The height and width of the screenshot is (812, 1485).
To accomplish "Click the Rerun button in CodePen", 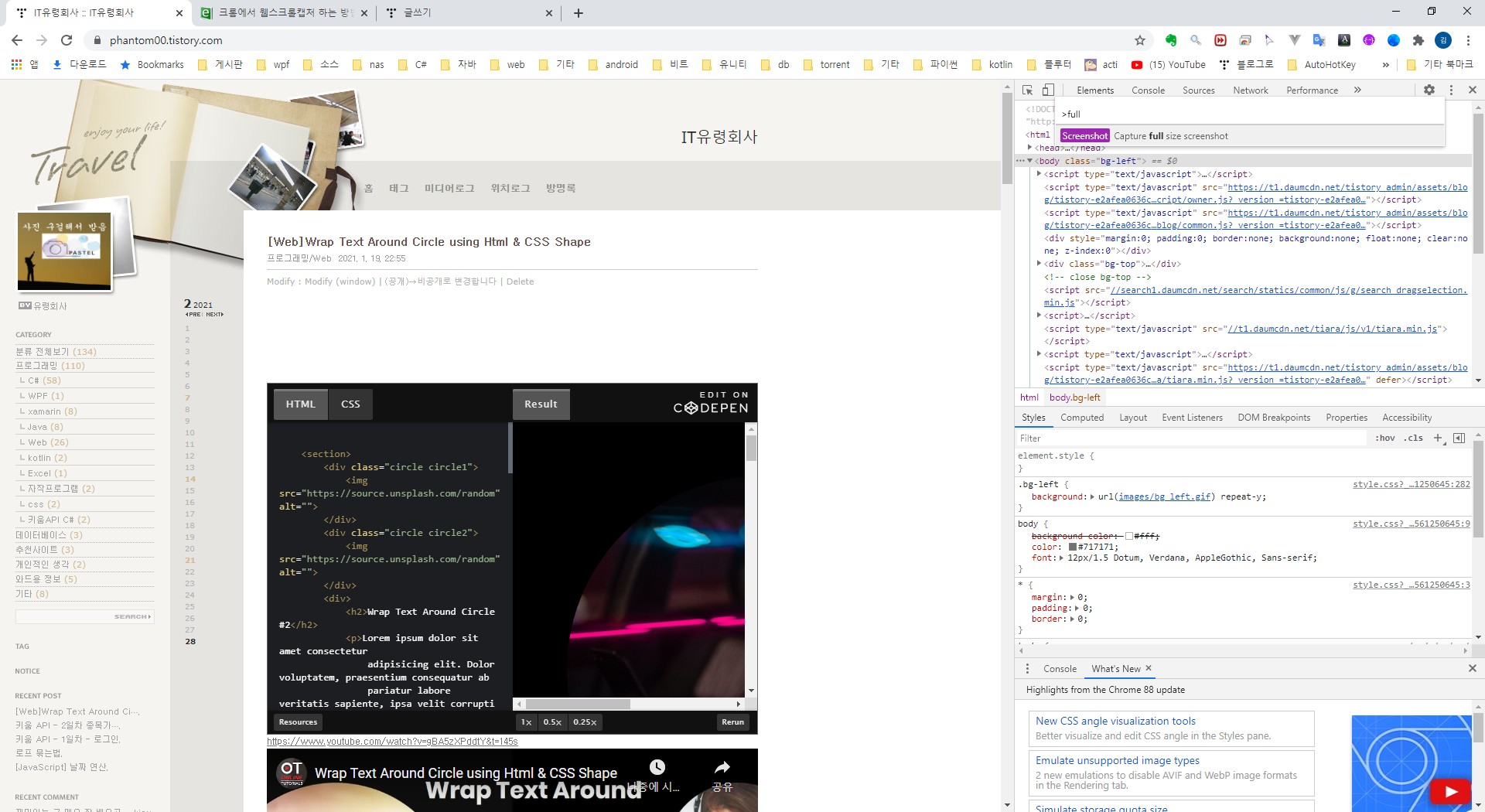I will (x=732, y=722).
